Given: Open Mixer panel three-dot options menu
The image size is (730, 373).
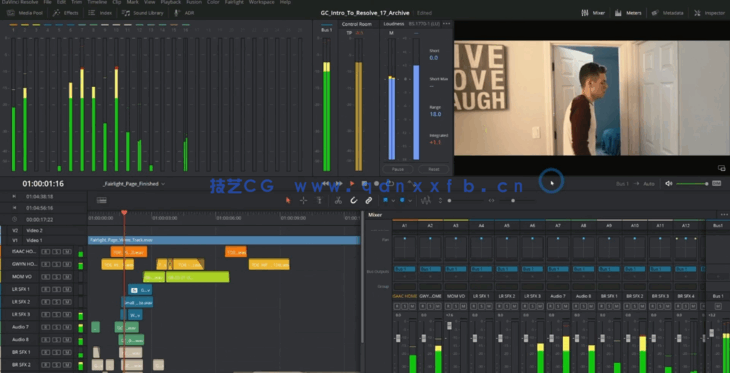Looking at the screenshot, I should pyautogui.click(x=724, y=215).
